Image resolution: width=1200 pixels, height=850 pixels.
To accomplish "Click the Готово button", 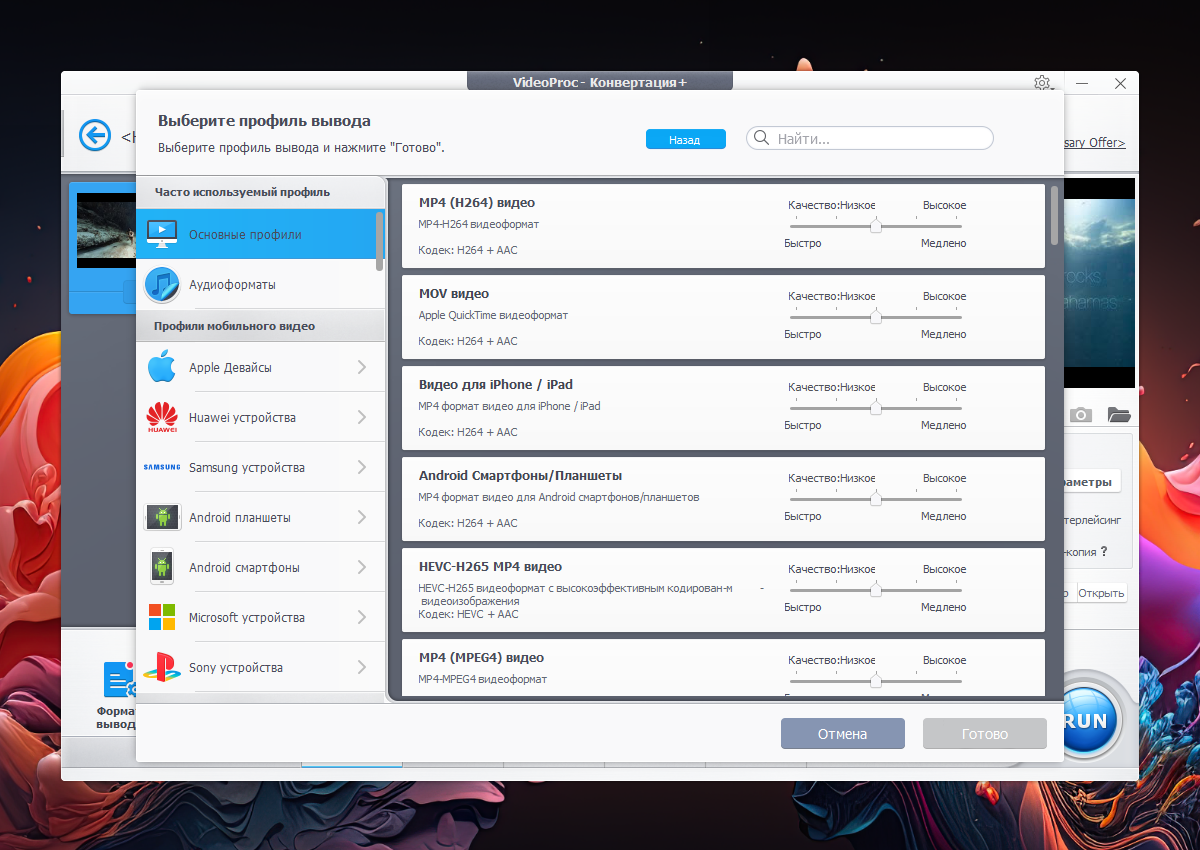I will coord(985,734).
